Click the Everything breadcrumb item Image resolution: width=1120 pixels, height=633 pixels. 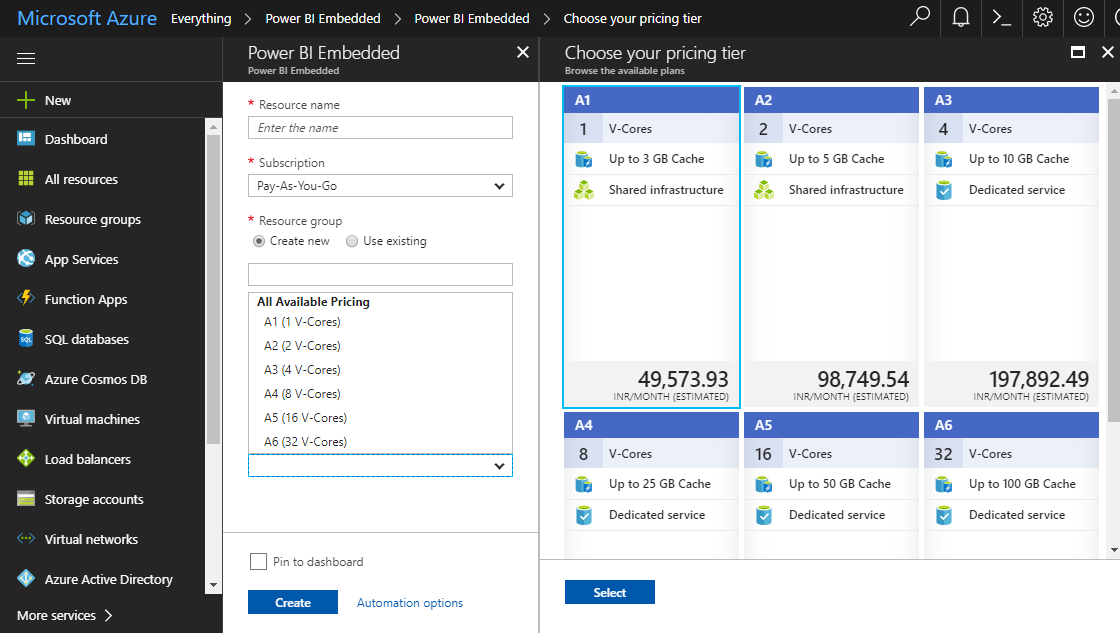coord(200,18)
